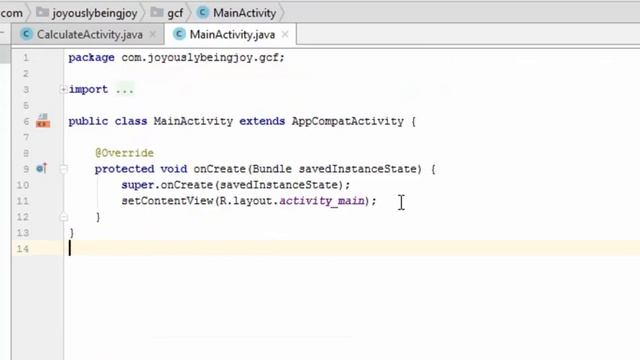Click the com breadcrumb item
Screen dimensions: 640x360
click(11, 13)
